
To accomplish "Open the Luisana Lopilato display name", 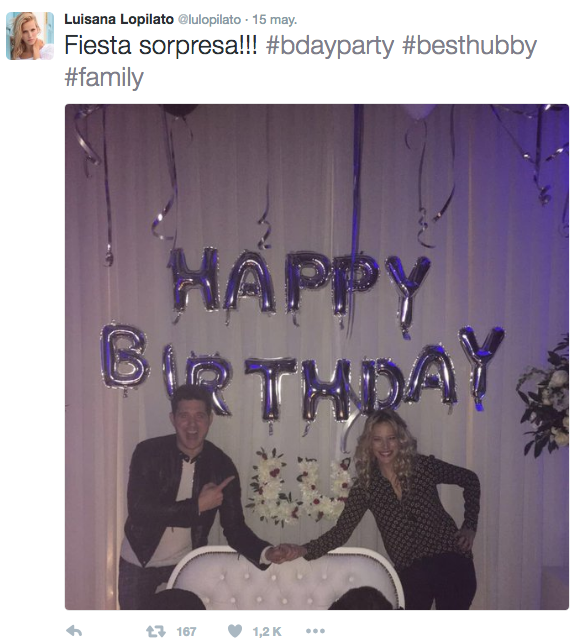I will 119,19.
